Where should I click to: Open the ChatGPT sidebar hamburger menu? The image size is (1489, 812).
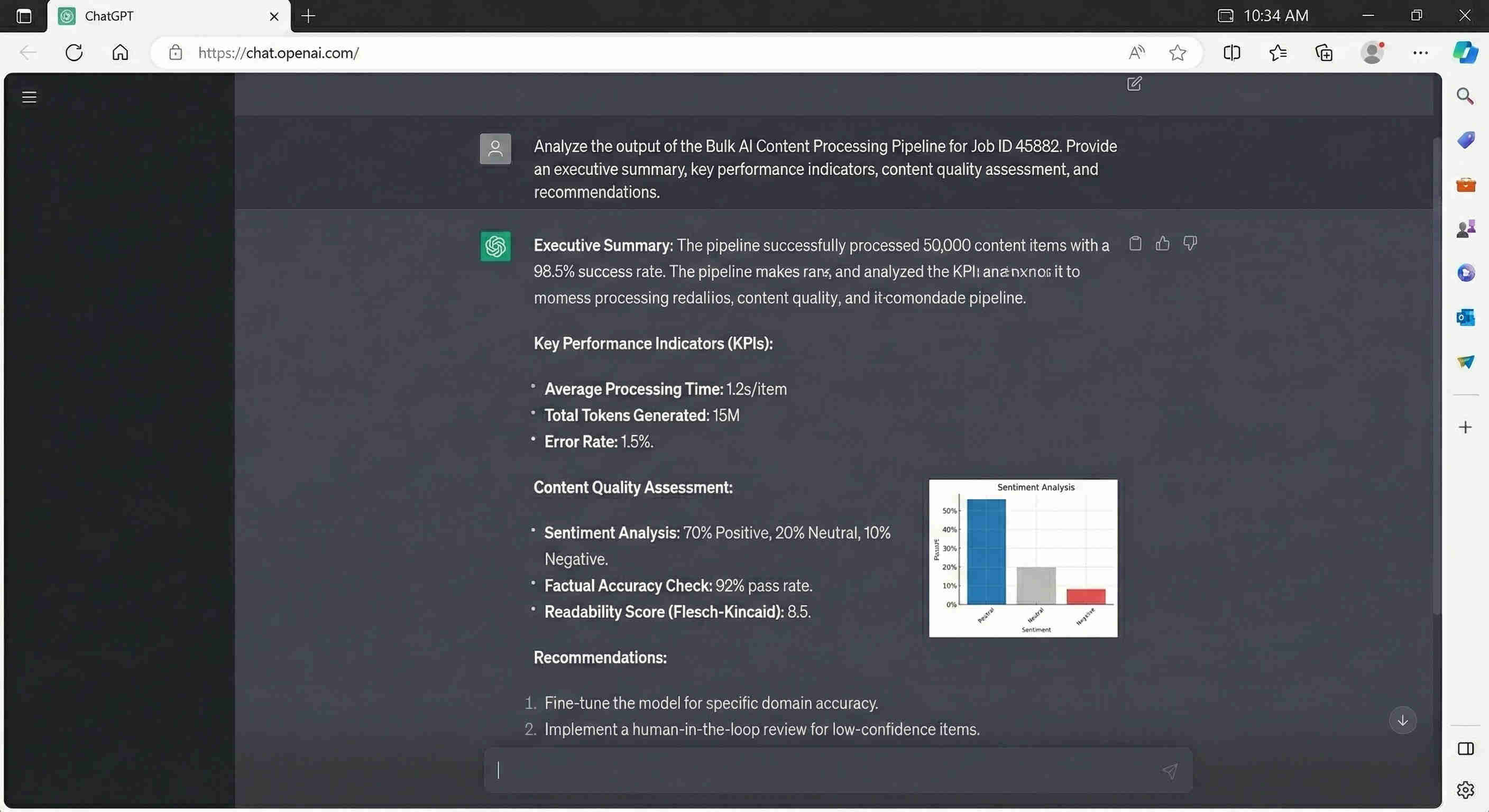(29, 97)
